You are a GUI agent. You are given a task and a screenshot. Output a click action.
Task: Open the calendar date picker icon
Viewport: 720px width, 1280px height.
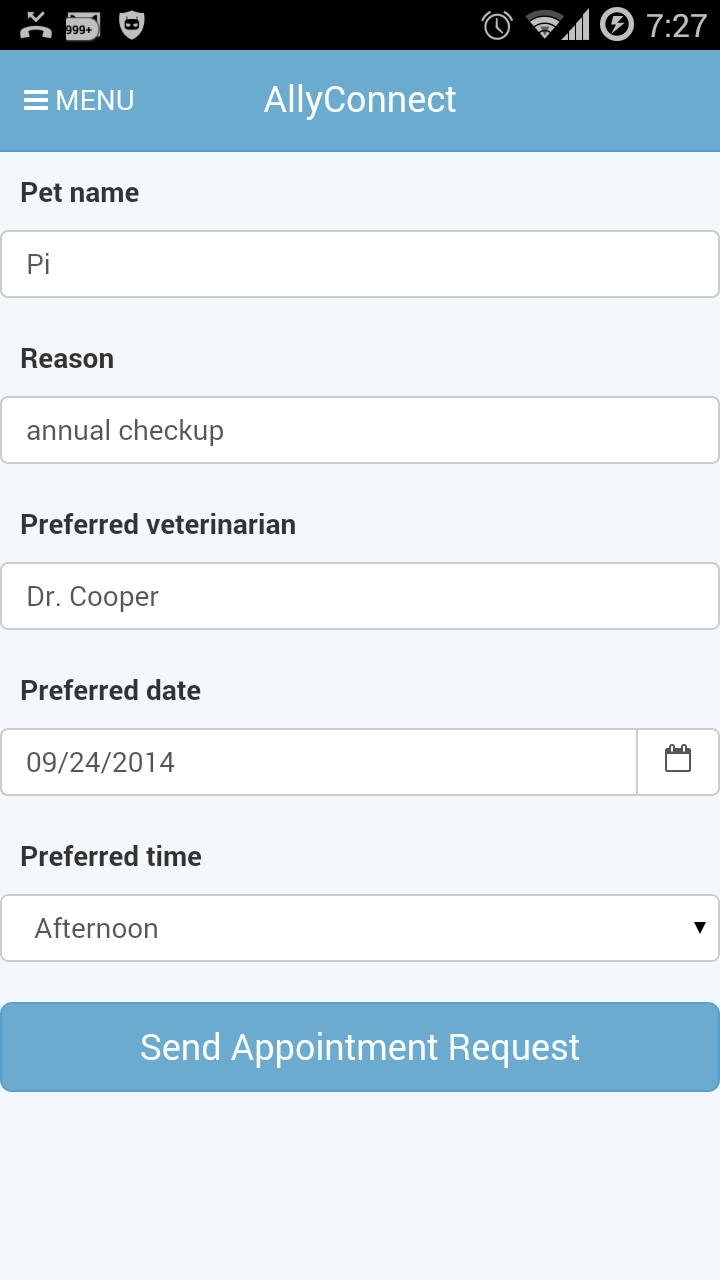click(x=678, y=760)
